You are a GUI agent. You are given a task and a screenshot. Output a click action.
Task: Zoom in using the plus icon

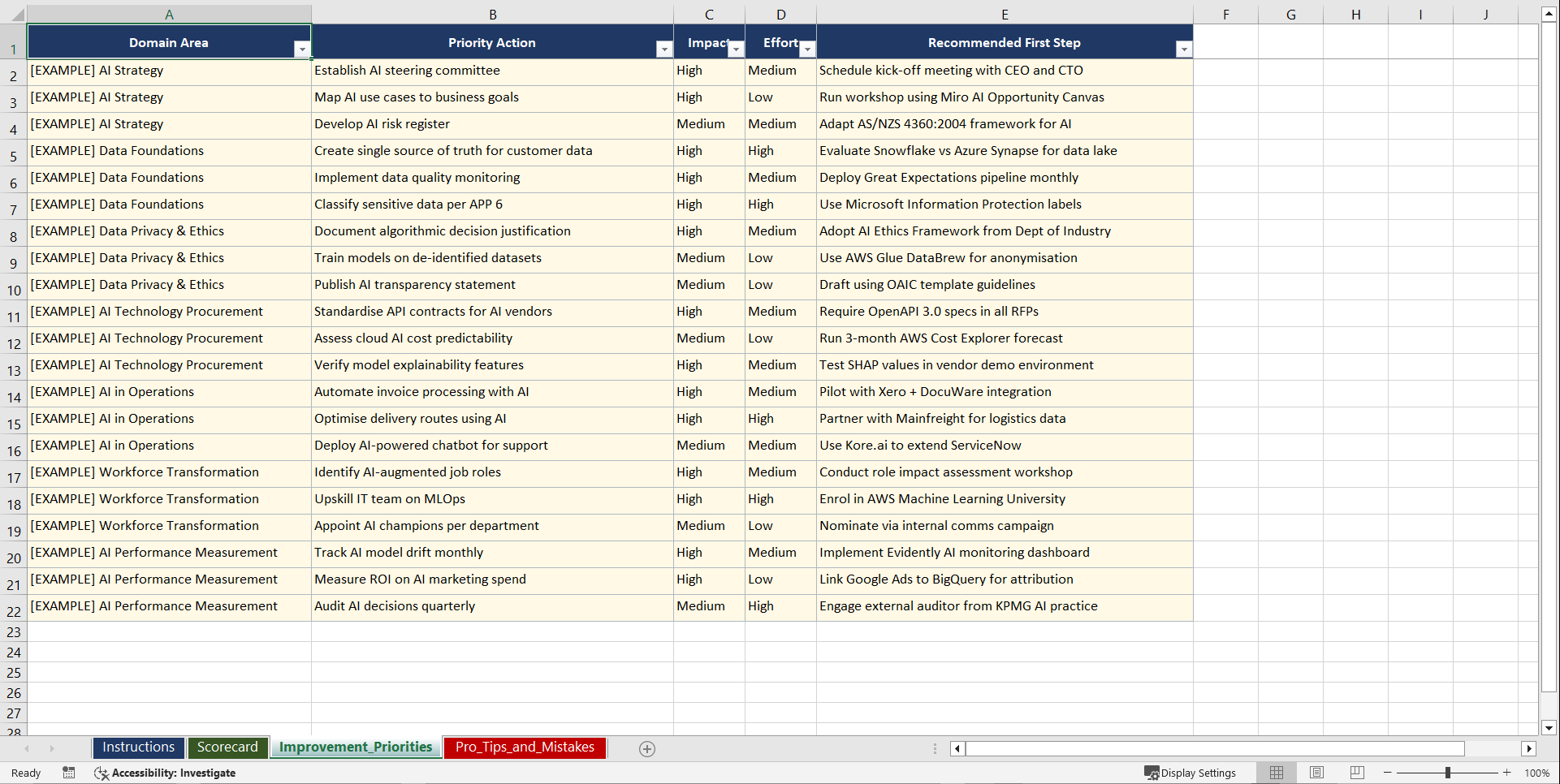[1506, 773]
